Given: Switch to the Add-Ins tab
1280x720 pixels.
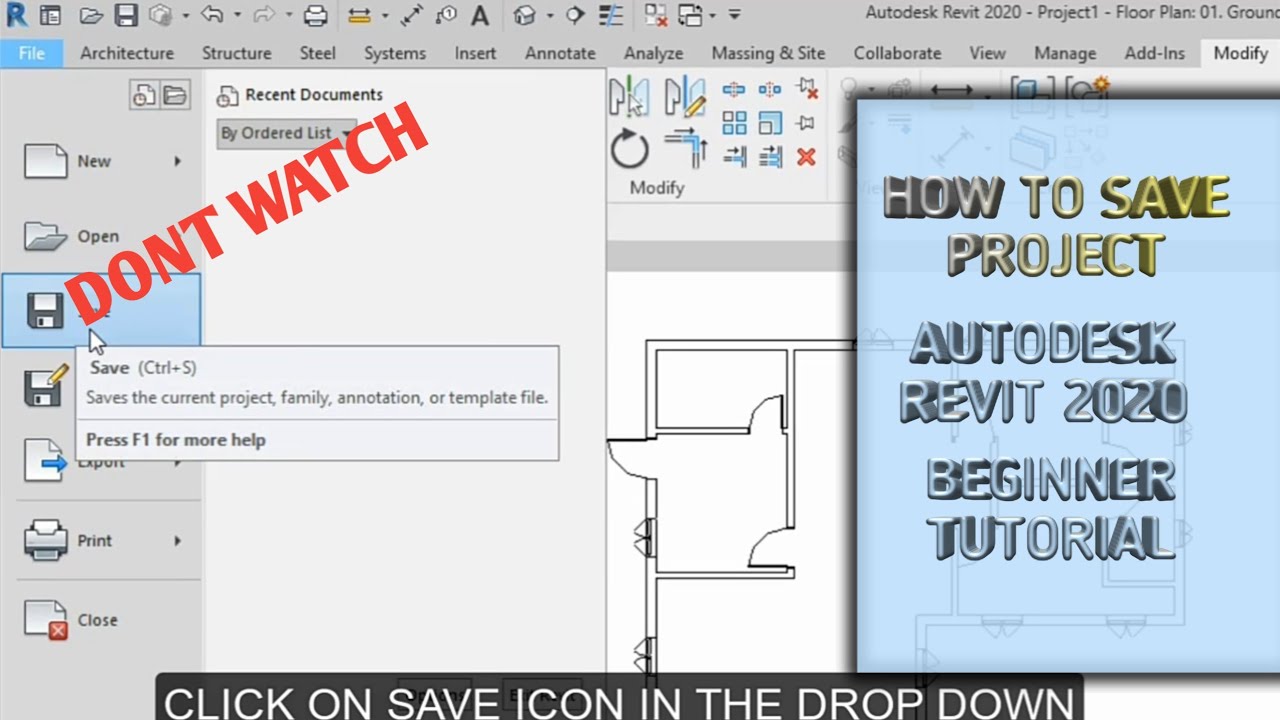Looking at the screenshot, I should [x=1155, y=53].
